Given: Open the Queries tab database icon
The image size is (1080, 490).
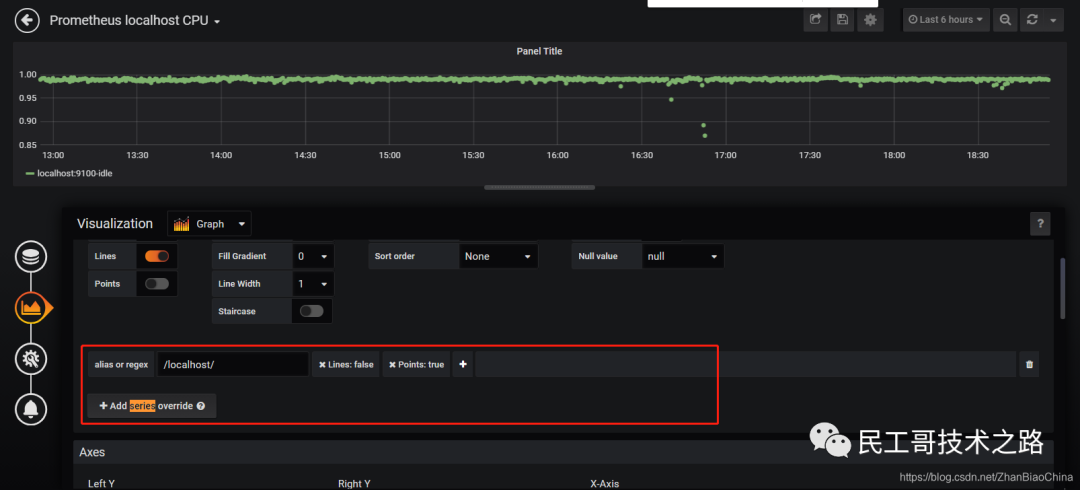Looking at the screenshot, I should [31, 257].
